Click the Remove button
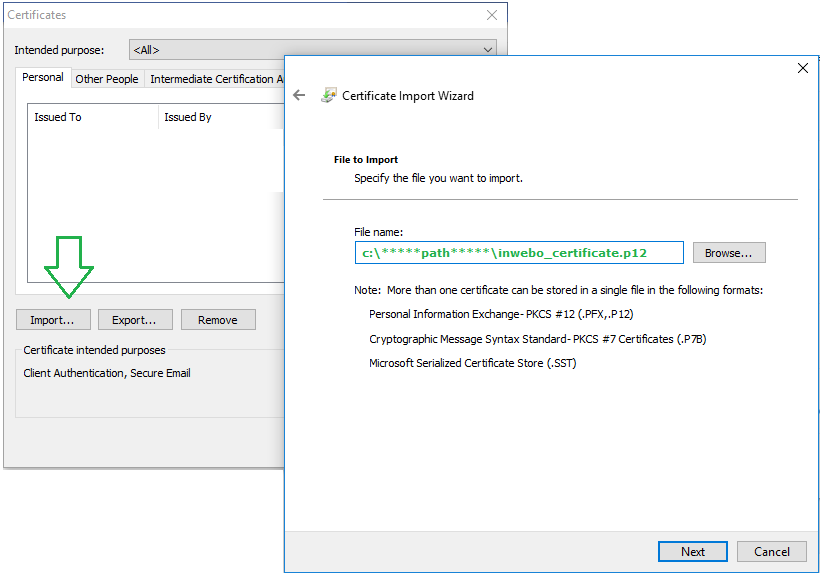This screenshot has width=824, height=578. click(218, 320)
